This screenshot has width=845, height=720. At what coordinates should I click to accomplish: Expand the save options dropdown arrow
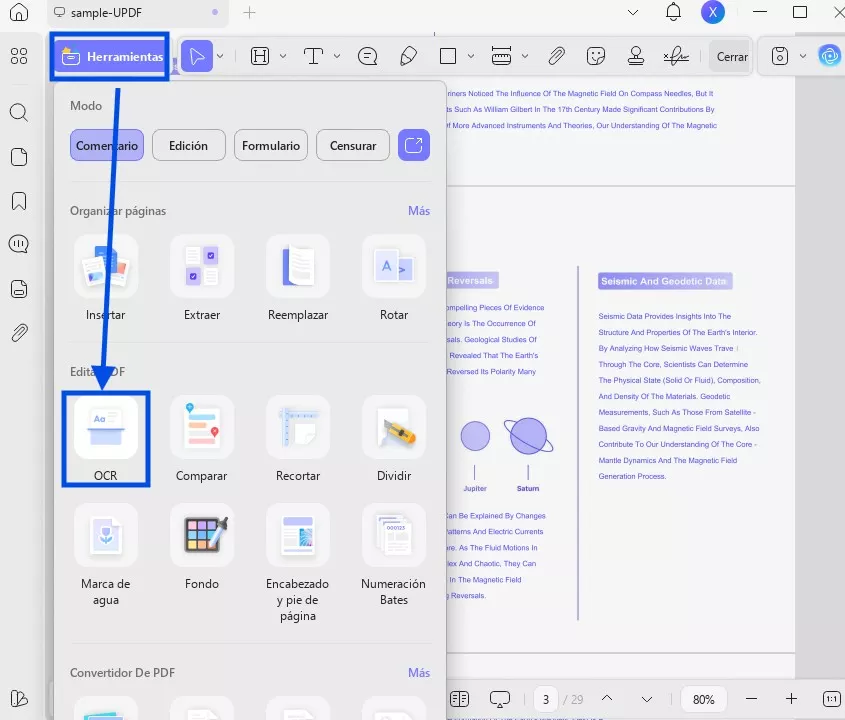pyautogui.click(x=803, y=56)
